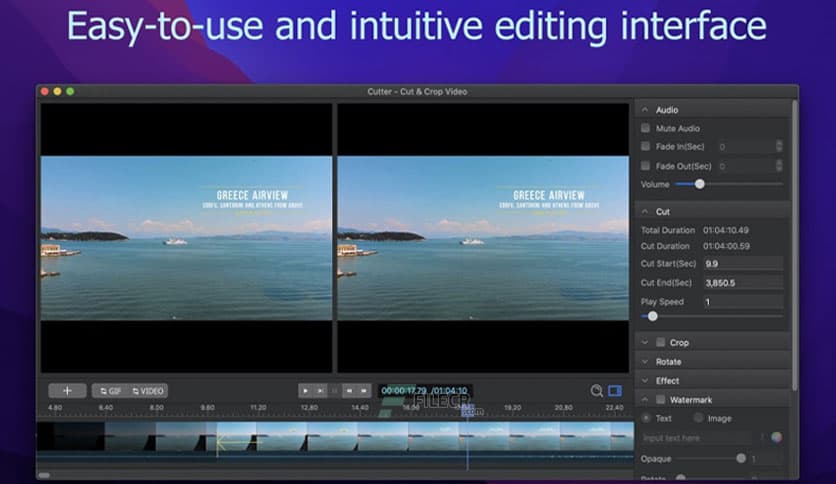This screenshot has width=836, height=484.
Task: Collapse the Watermark section
Action: [x=645, y=399]
